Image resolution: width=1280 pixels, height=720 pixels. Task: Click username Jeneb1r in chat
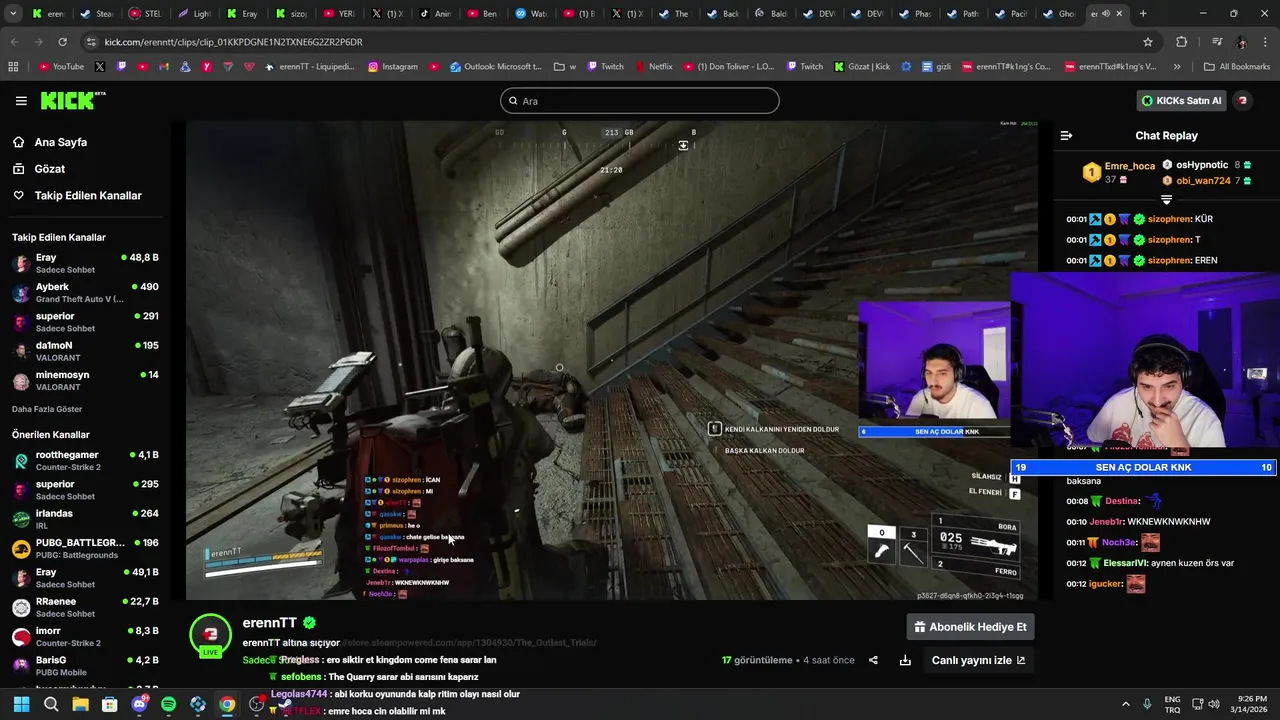[x=1106, y=522]
